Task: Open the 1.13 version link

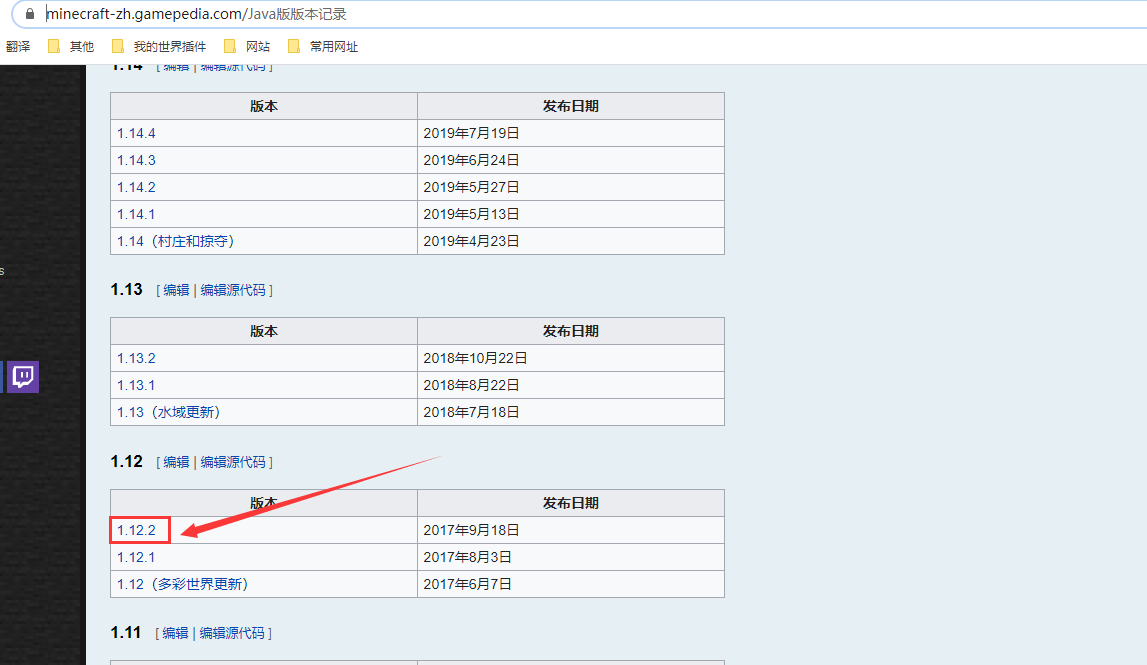Action: tap(130, 413)
